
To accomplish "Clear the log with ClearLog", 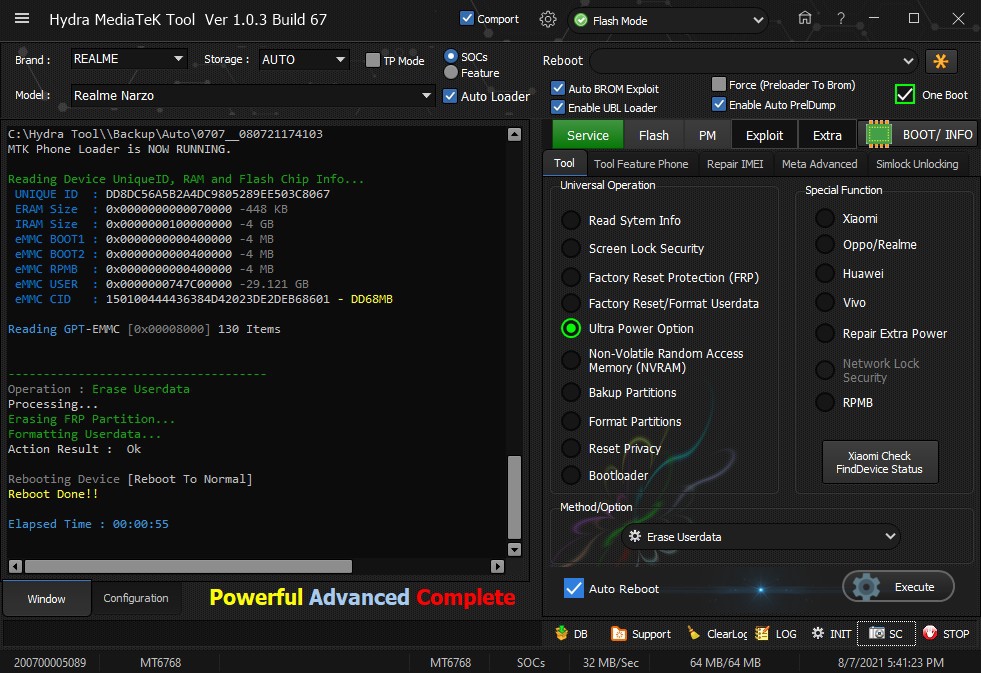I will tap(717, 634).
